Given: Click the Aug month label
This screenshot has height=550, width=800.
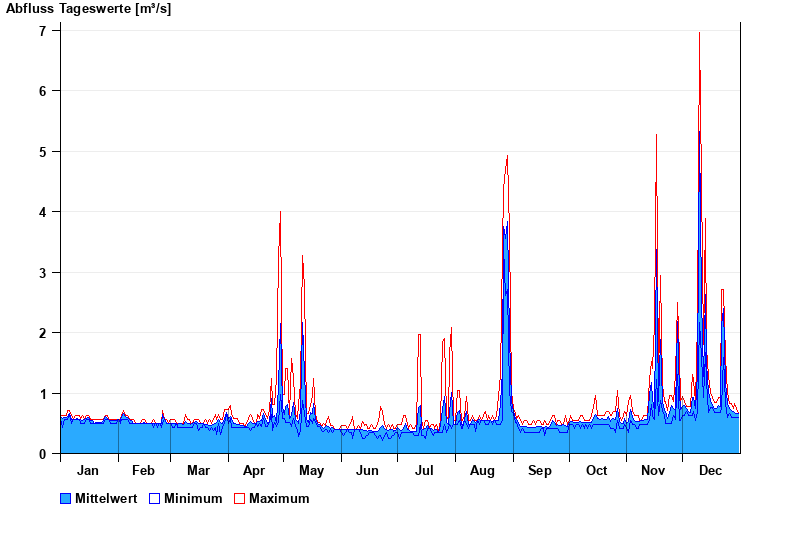Looking at the screenshot, I should (483, 470).
